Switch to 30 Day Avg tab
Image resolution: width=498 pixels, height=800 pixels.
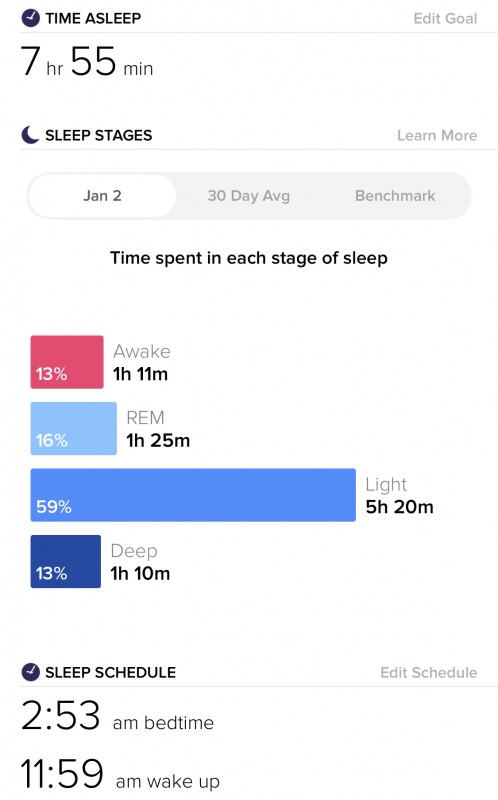tap(248, 196)
